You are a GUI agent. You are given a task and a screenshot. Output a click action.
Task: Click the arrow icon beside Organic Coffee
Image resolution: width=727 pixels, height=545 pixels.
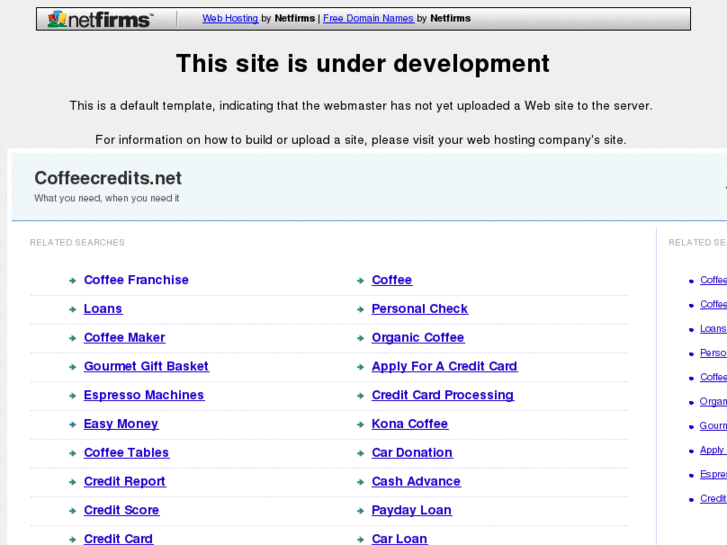[x=360, y=338]
